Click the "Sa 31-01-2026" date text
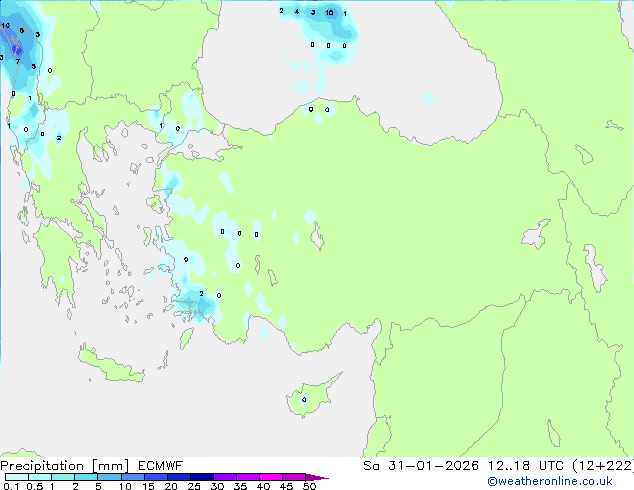Screen dimensions: 634x490 (421, 466)
